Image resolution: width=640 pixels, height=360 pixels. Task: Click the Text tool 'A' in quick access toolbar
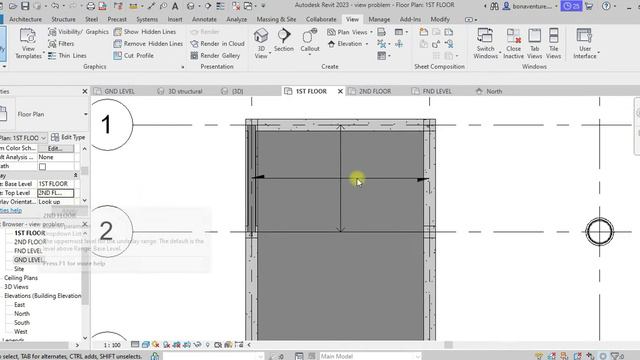pos(175,6)
